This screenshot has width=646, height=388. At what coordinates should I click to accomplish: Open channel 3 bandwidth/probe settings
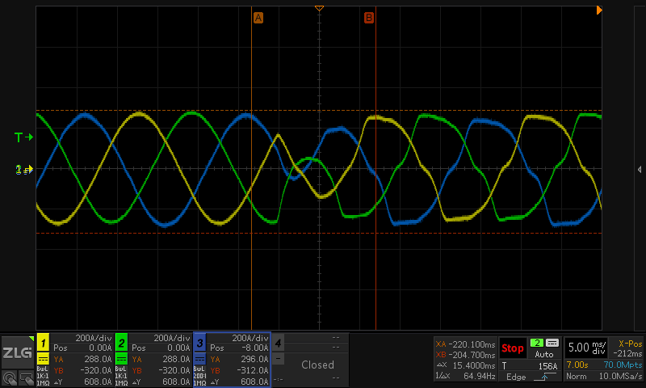(200, 376)
